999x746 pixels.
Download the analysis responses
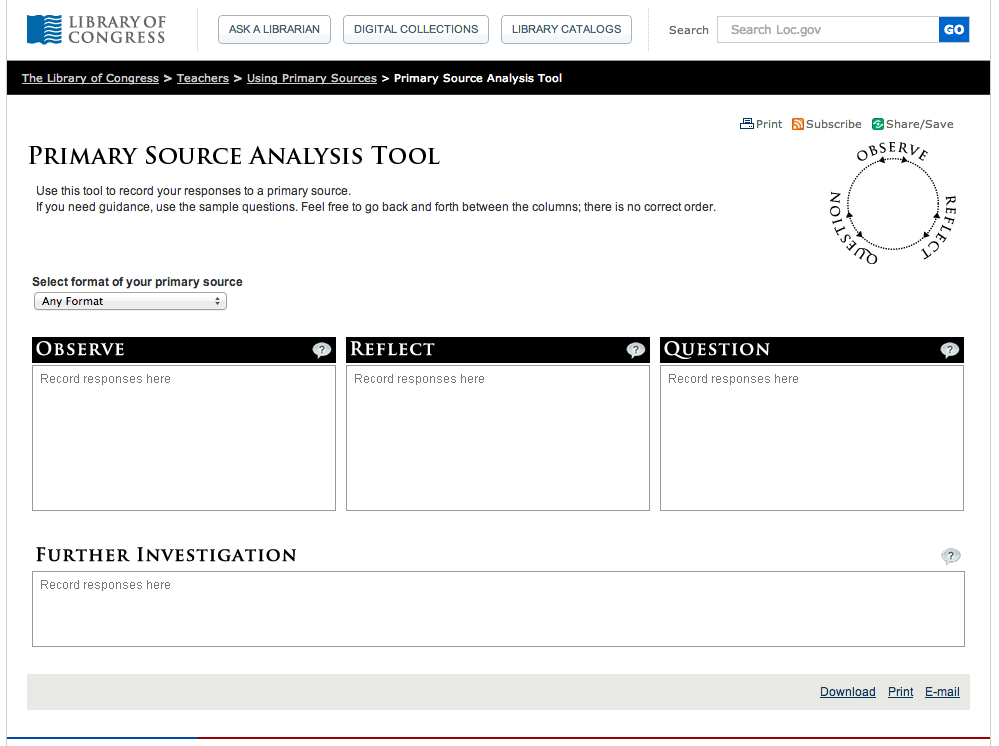click(x=847, y=692)
